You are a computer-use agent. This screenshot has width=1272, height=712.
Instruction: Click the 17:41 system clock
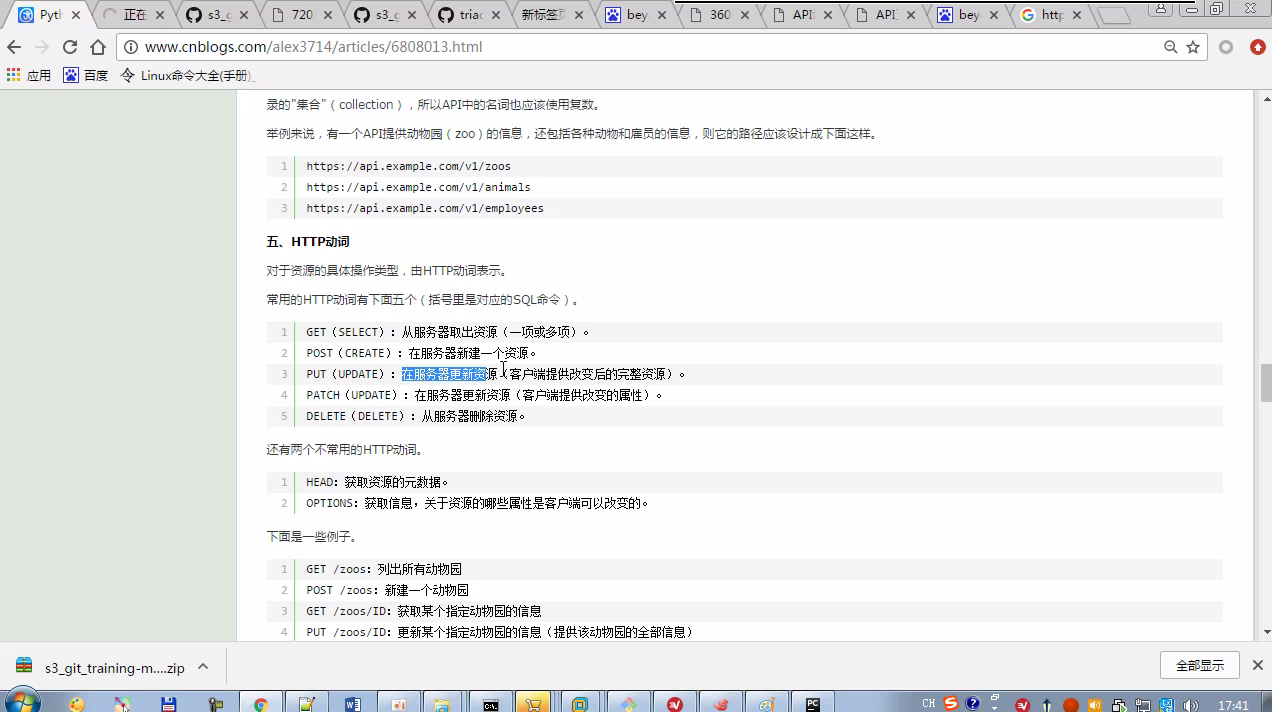1234,705
